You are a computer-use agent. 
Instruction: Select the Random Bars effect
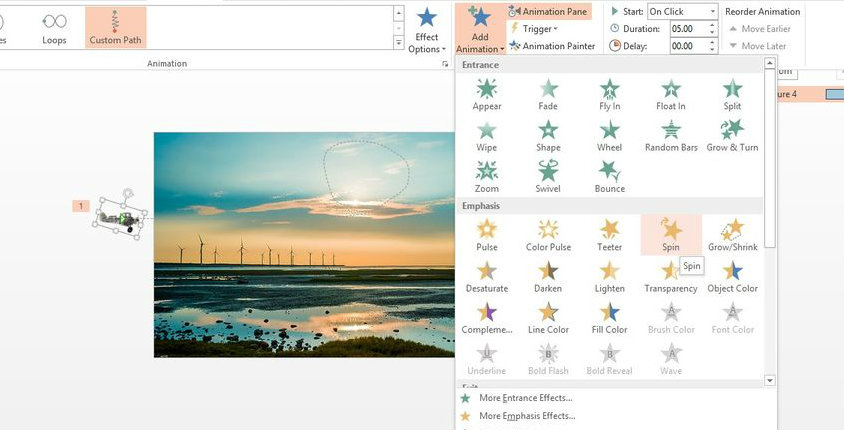coord(671,136)
